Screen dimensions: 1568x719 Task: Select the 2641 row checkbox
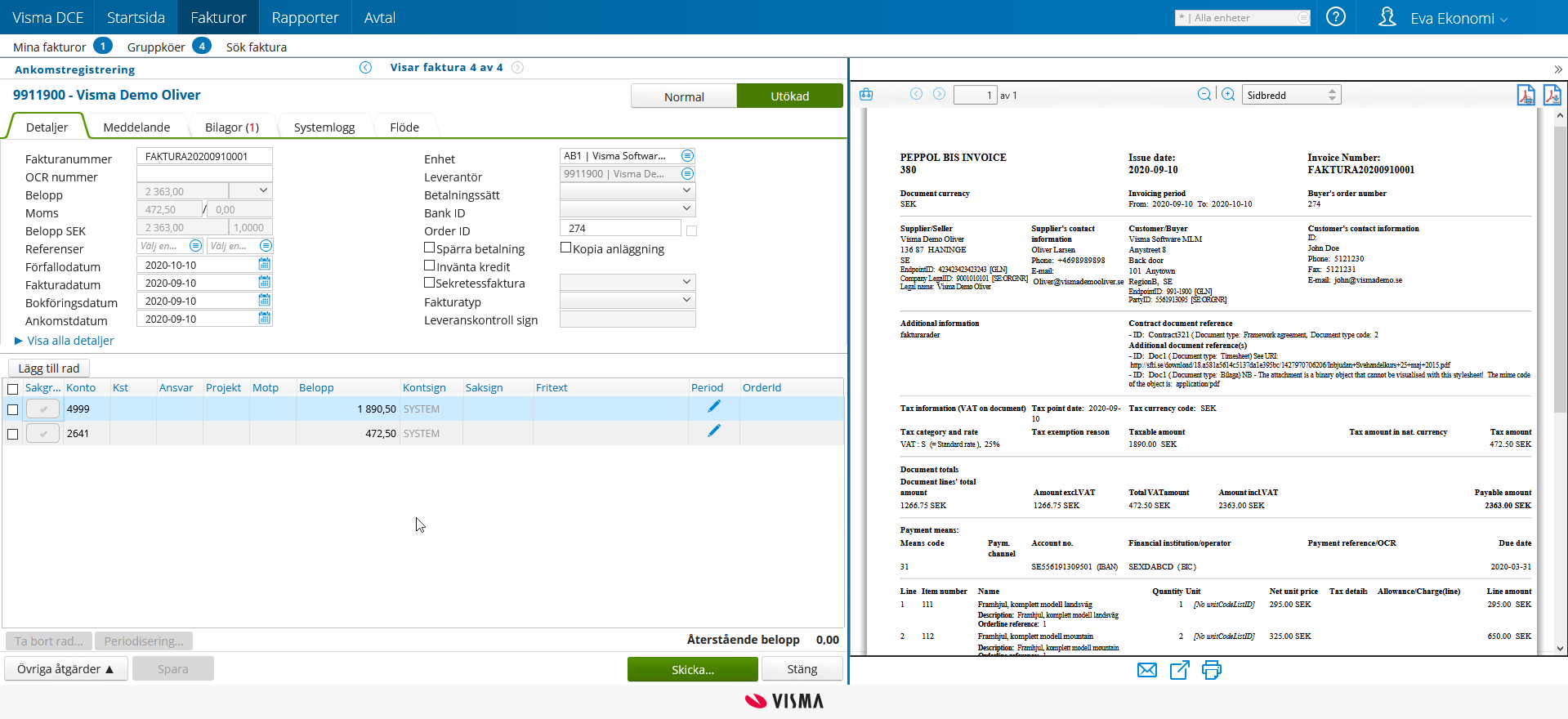coord(13,434)
